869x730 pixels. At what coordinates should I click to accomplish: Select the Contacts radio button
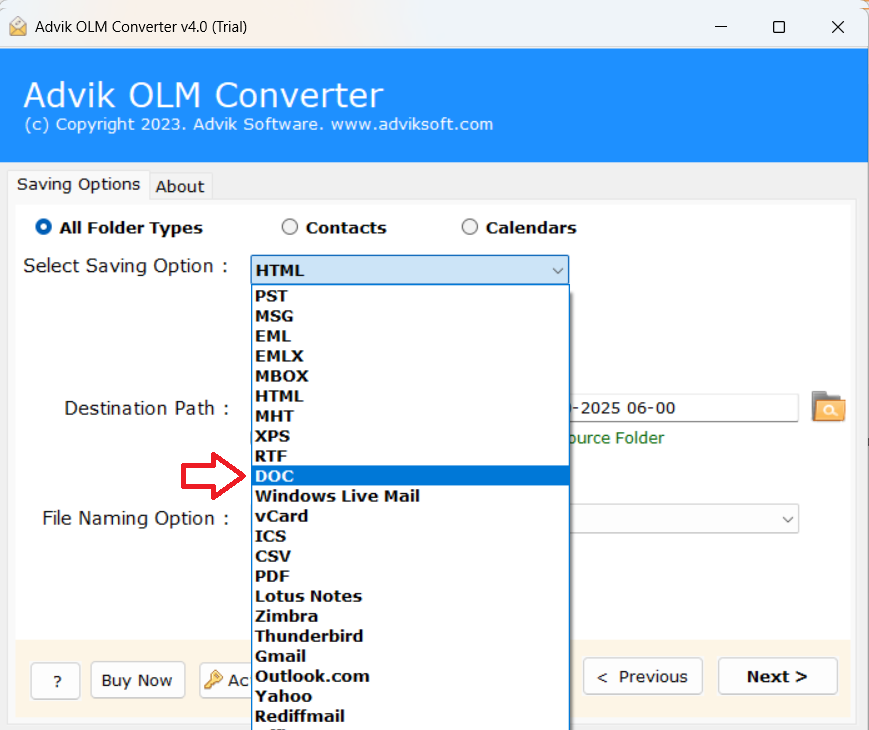[x=290, y=227]
